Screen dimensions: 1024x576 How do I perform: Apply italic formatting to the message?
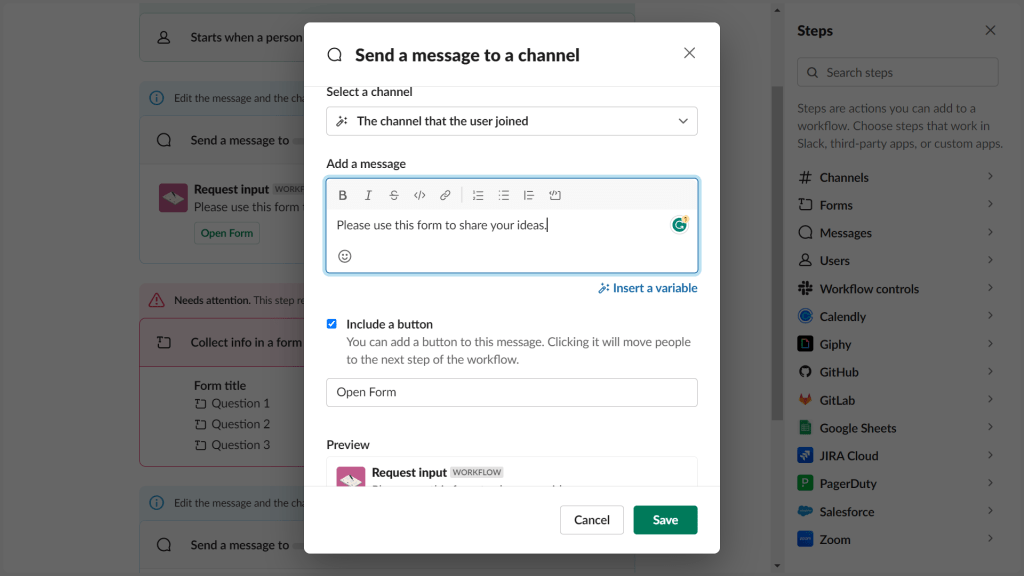(x=368, y=195)
